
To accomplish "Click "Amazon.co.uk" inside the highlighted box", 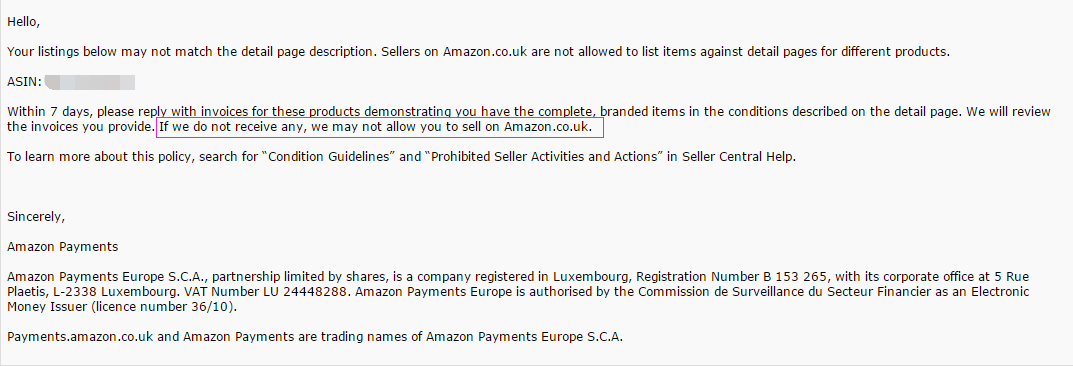I will click(547, 127).
